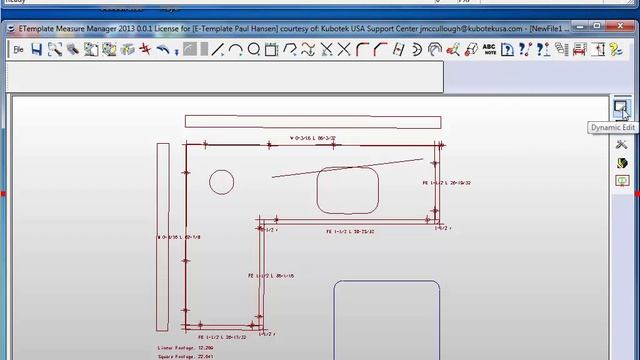Select the spline curve tool
640x360 pixels.
(x=308, y=50)
